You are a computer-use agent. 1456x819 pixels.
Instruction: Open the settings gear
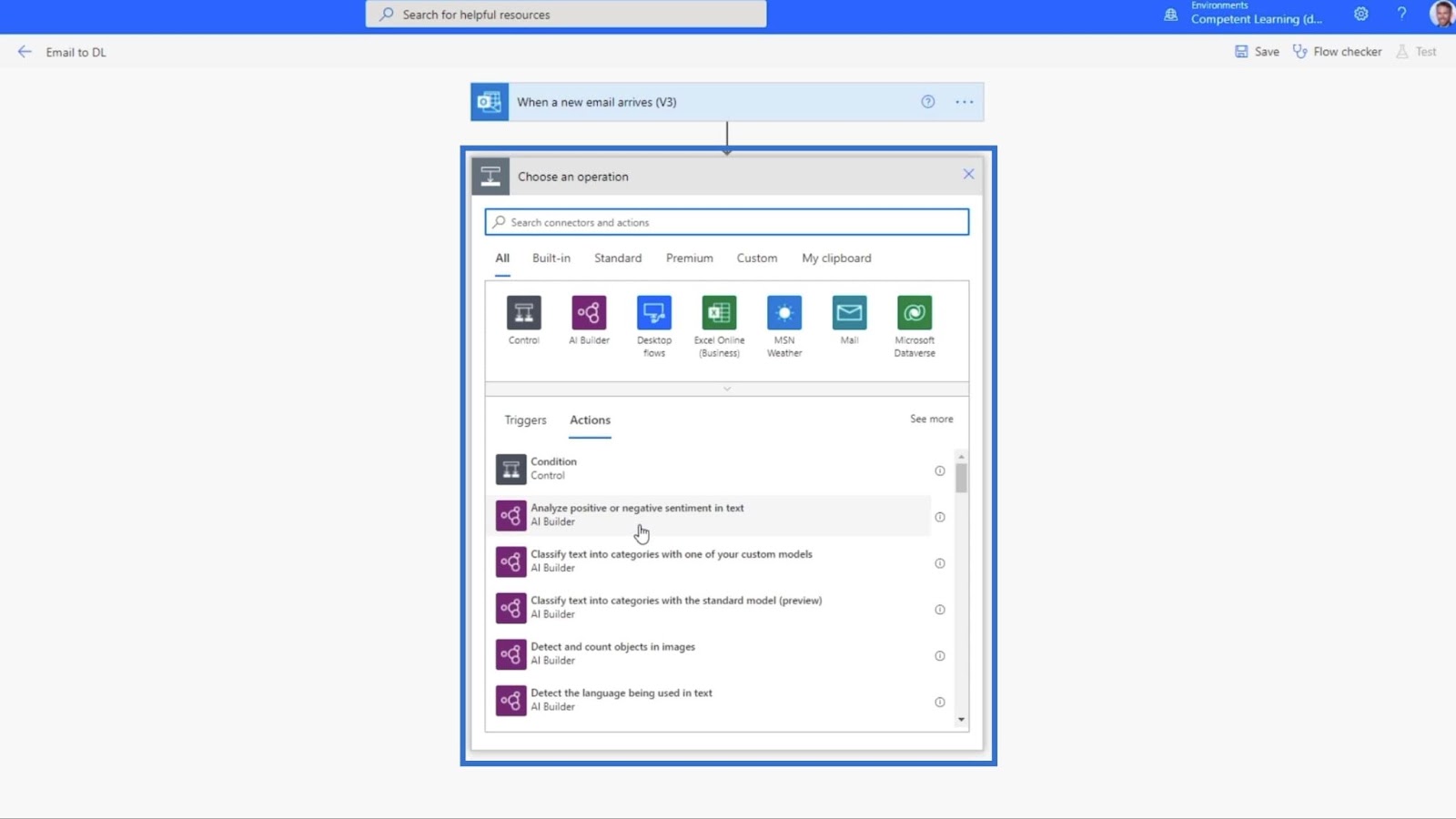tap(1360, 14)
